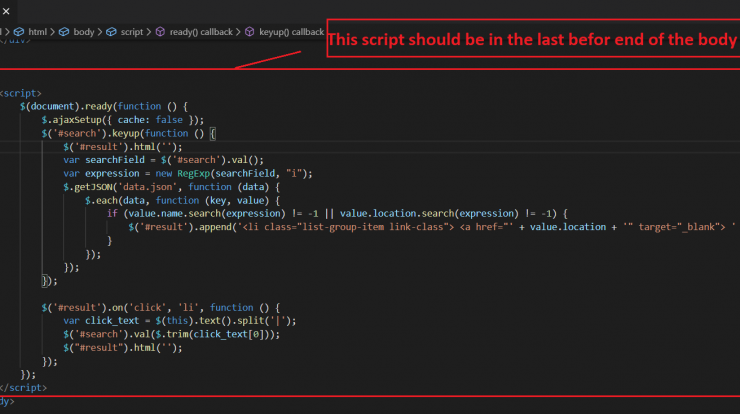Click the $('#search').keyup line

(129, 134)
